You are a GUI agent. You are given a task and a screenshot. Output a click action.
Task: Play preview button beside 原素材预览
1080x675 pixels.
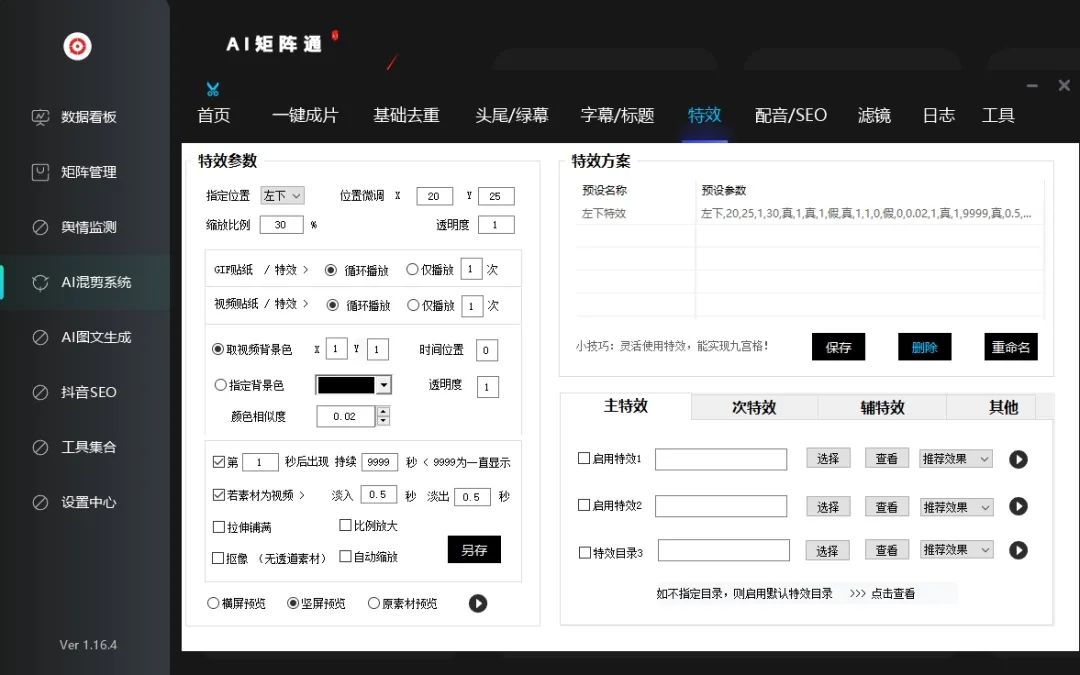tap(478, 603)
